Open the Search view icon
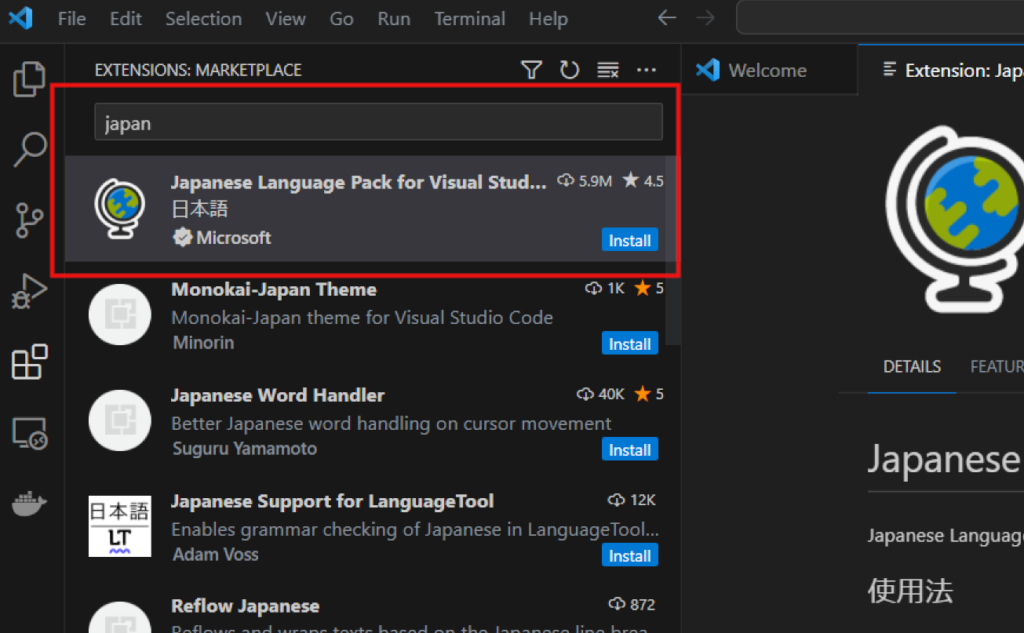 (29, 150)
